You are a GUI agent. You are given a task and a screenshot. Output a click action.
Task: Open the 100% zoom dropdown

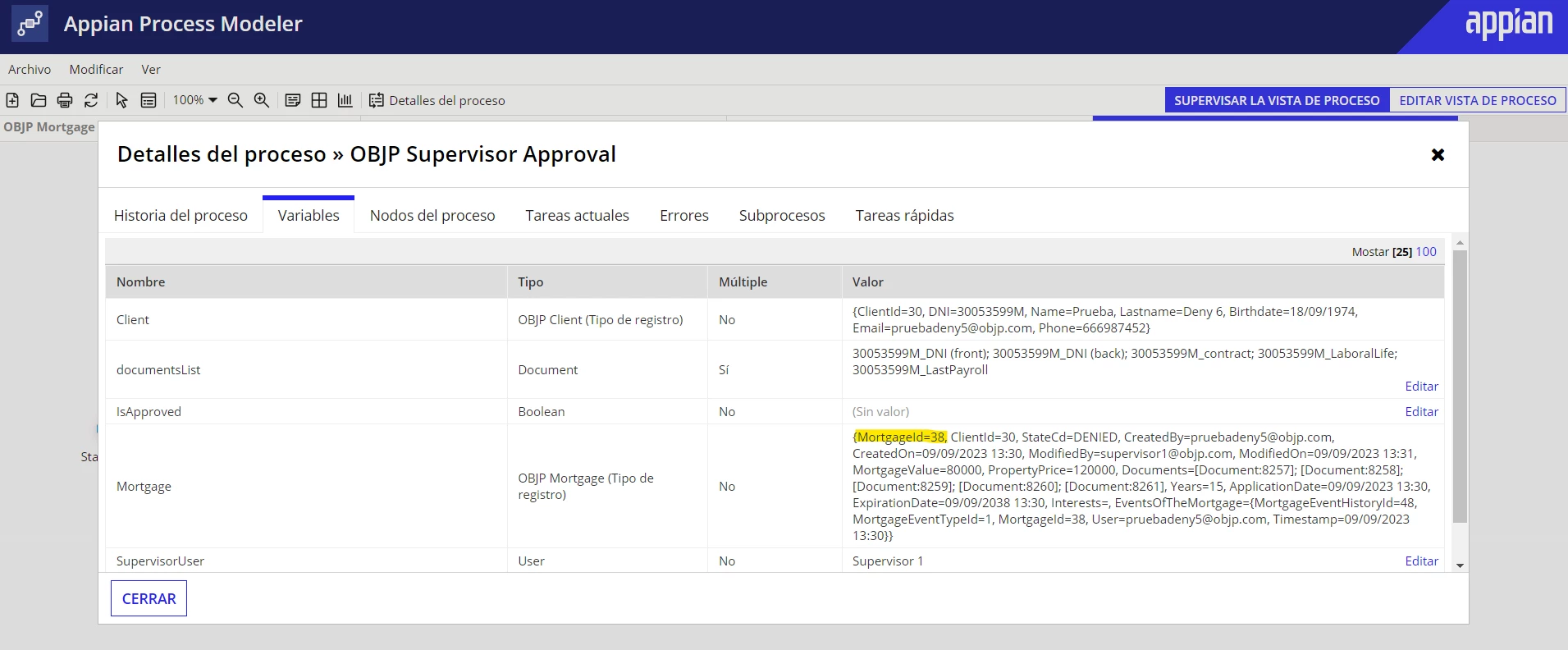click(x=194, y=100)
